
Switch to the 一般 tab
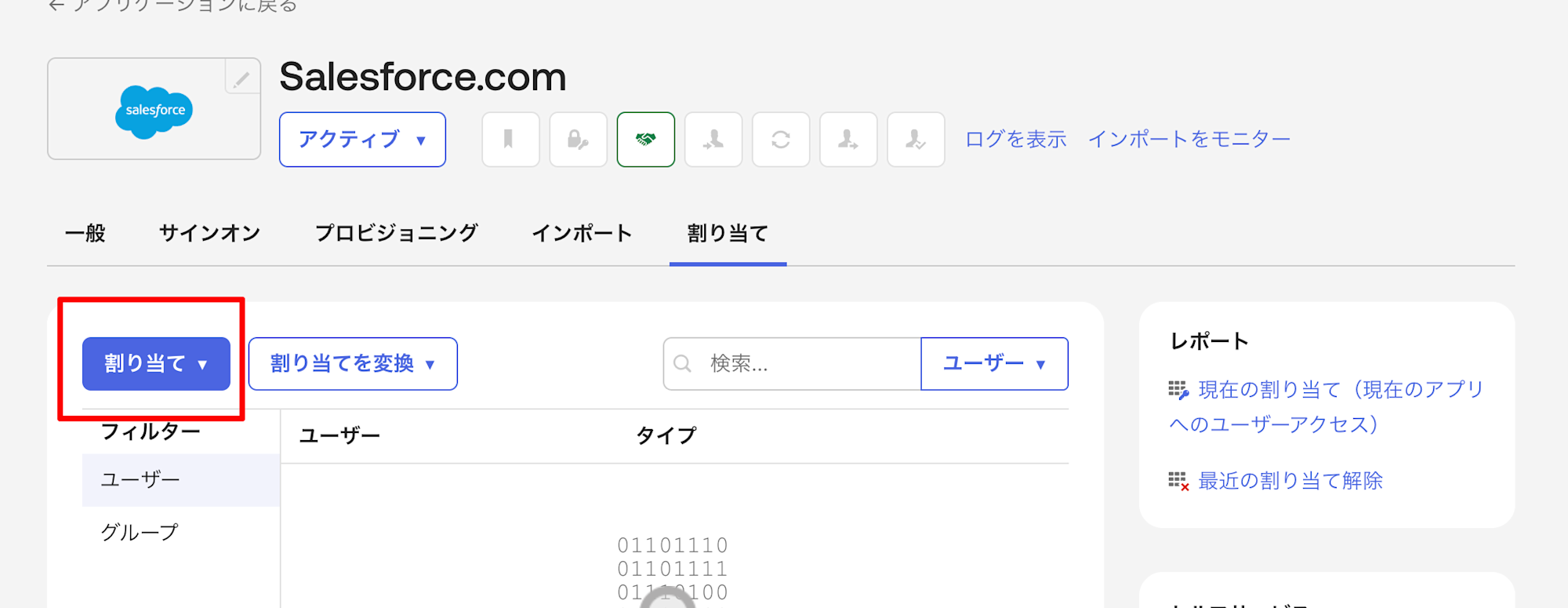(85, 233)
